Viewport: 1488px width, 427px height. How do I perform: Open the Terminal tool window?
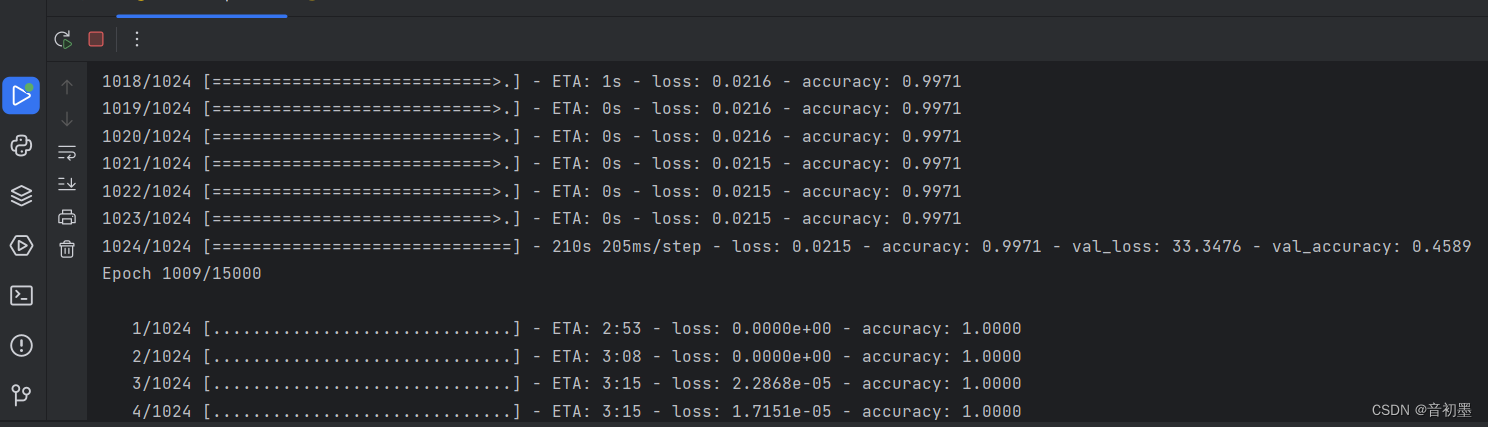tap(21, 295)
